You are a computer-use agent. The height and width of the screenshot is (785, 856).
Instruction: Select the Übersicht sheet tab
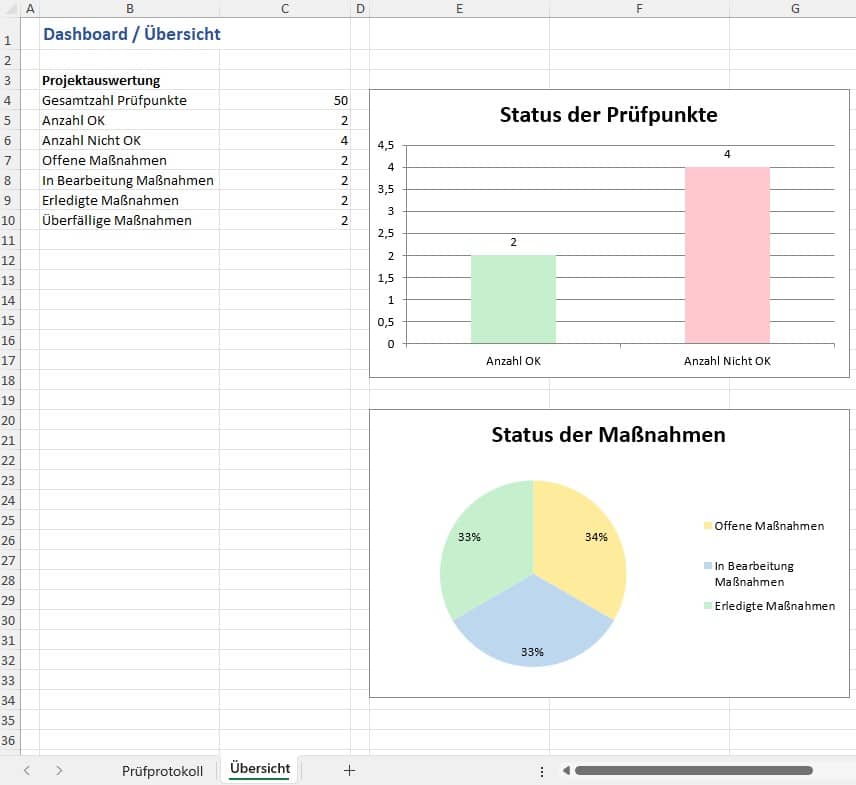pyautogui.click(x=259, y=769)
